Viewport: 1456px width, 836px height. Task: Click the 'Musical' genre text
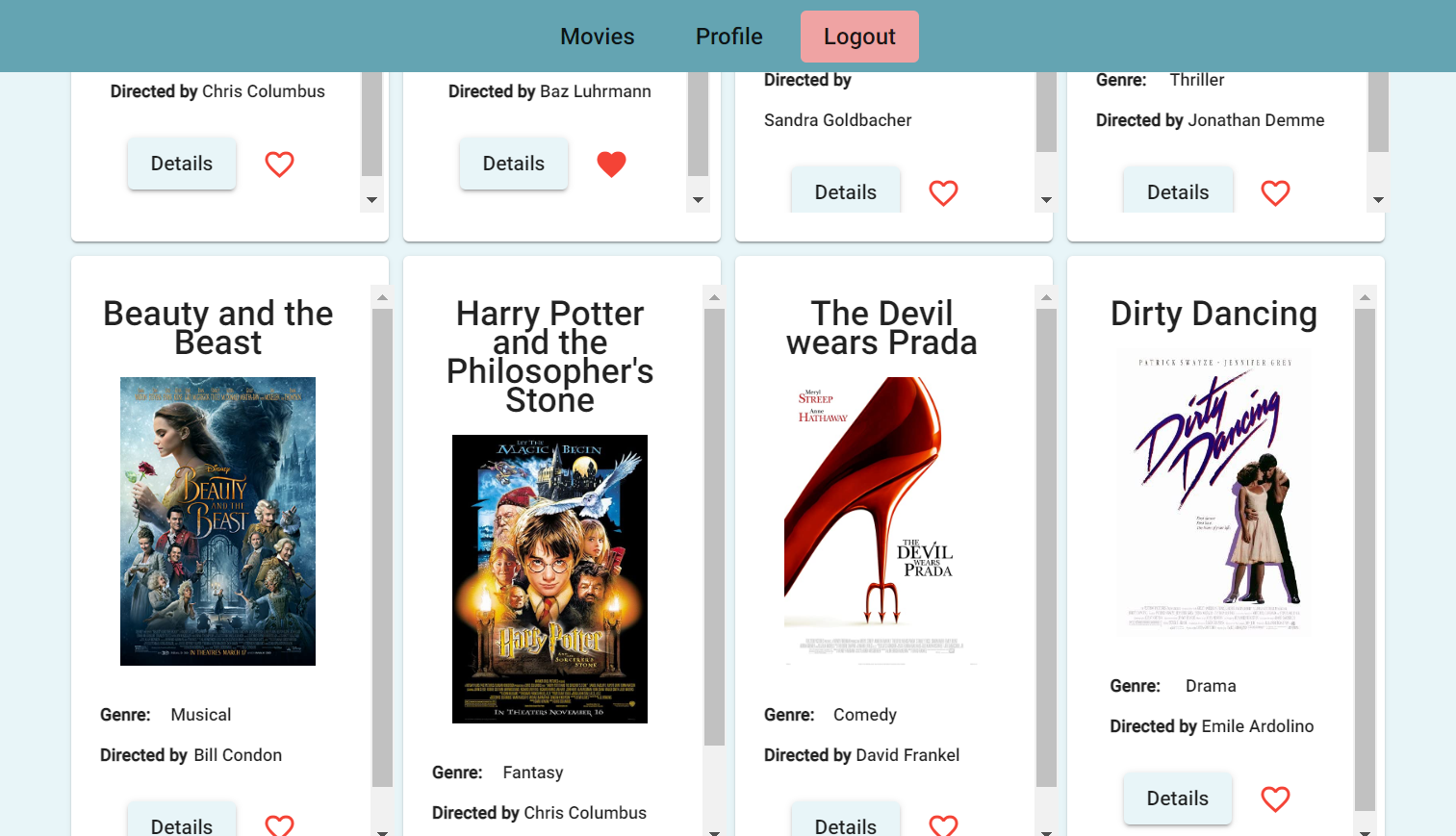(200, 715)
